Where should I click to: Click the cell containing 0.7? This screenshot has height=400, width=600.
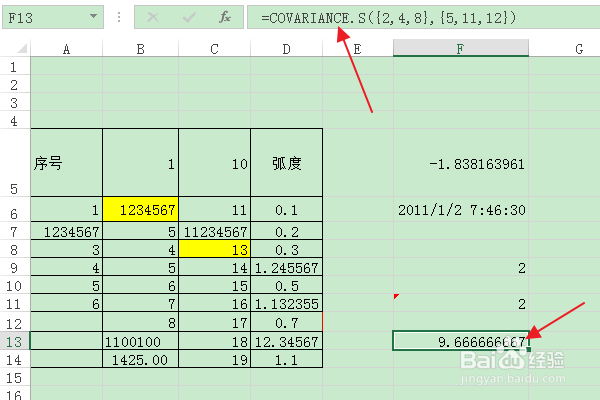287,322
